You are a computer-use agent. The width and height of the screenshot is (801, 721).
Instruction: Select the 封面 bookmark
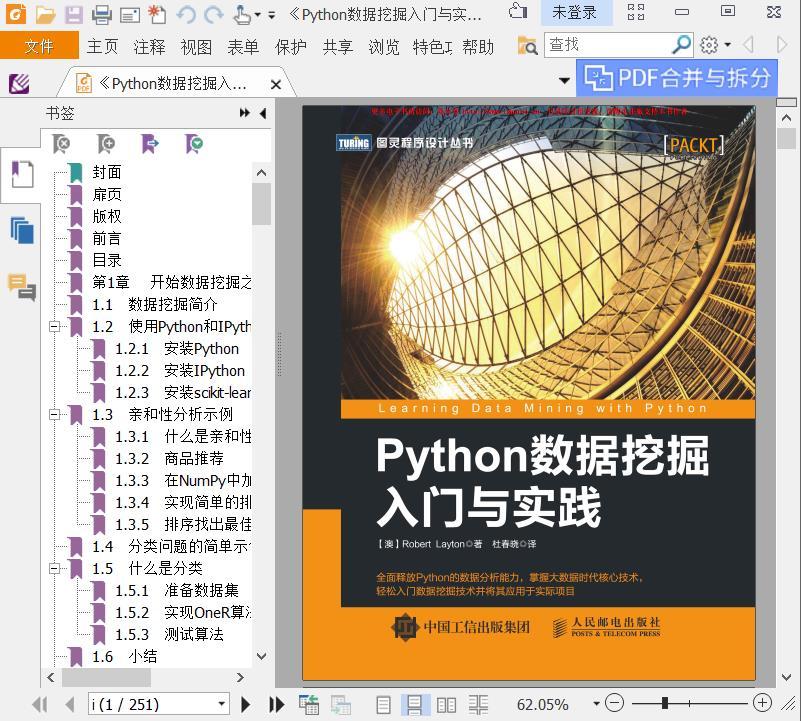107,172
